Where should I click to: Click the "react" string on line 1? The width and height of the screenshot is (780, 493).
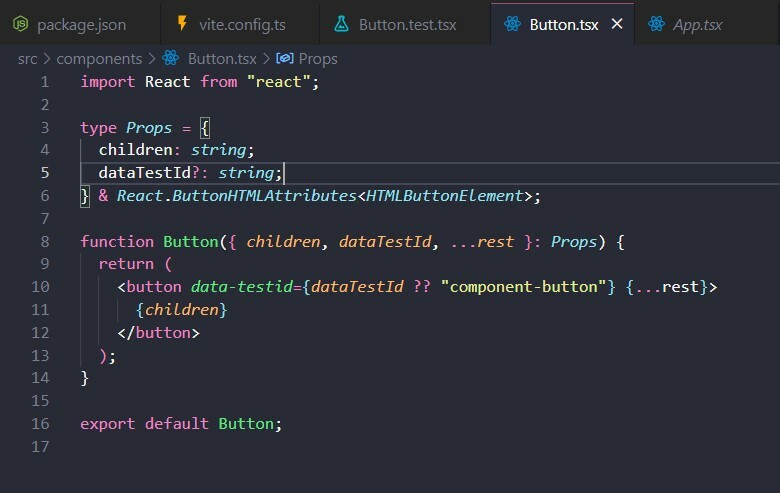(279, 82)
